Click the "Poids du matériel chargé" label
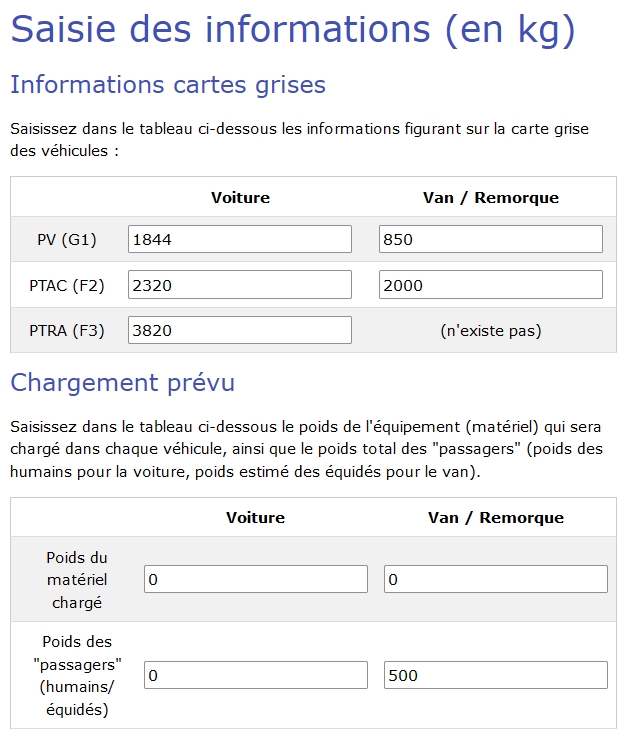 click(x=78, y=579)
